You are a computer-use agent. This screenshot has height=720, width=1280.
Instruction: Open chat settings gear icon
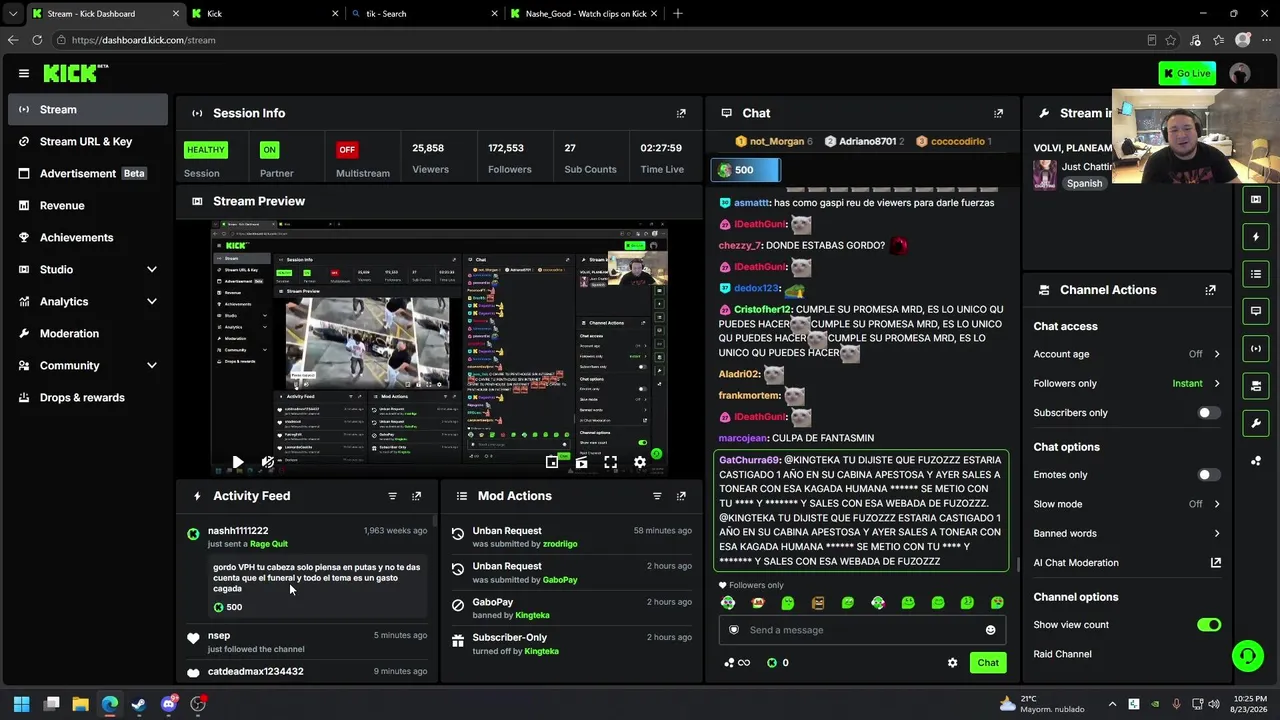pyautogui.click(x=952, y=663)
